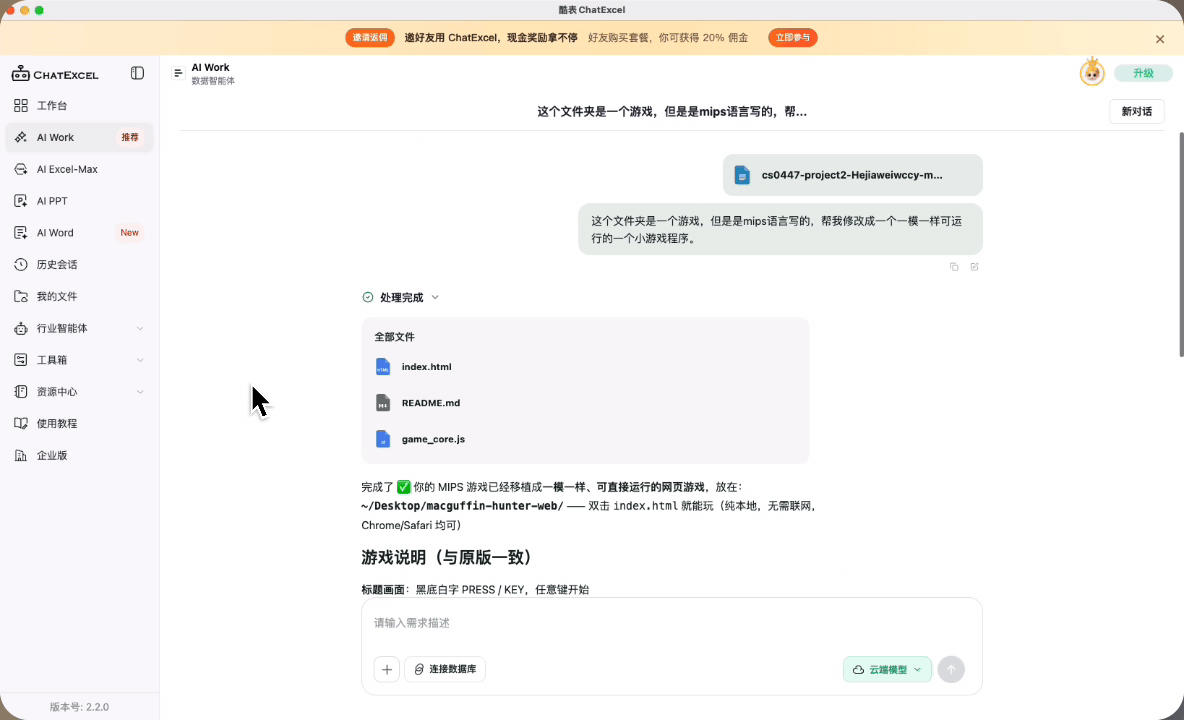Image resolution: width=1184 pixels, height=720 pixels.
Task: Open 我的文件 my files
Action: coord(79,296)
